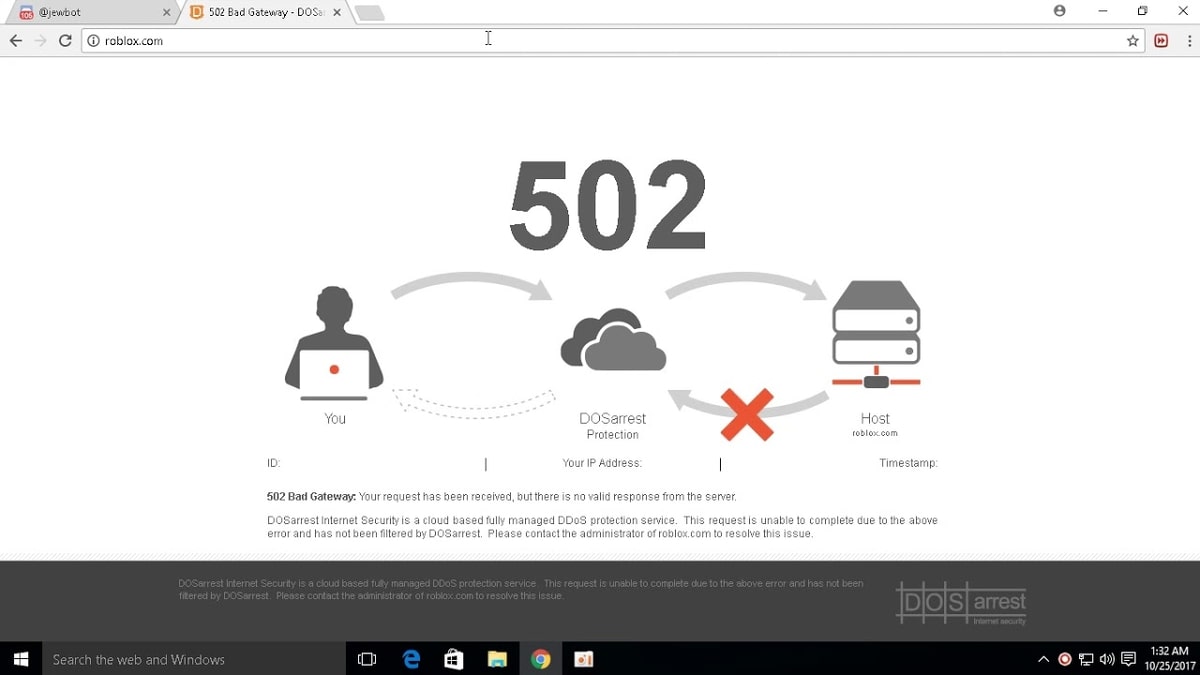Click the "Host" label under the server
This screenshot has height=675, width=1200.
(x=875, y=418)
